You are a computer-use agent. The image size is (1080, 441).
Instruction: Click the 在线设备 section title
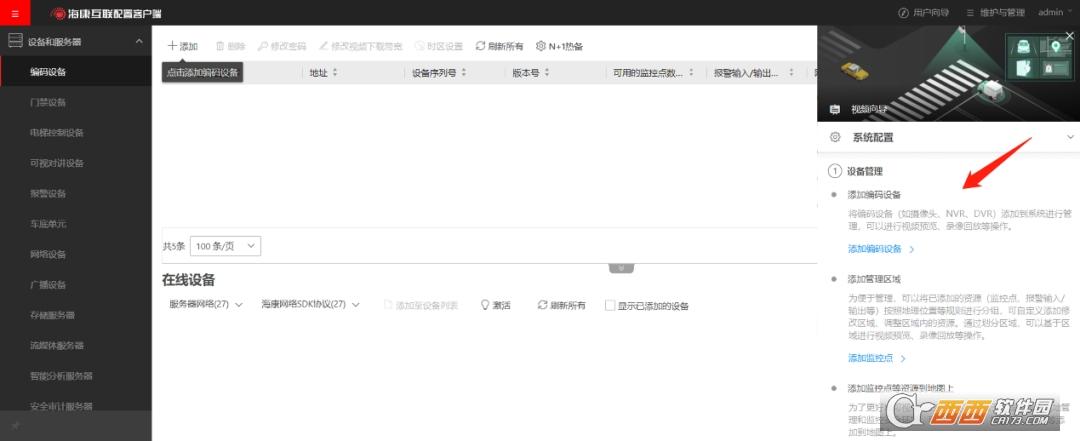(x=188, y=280)
